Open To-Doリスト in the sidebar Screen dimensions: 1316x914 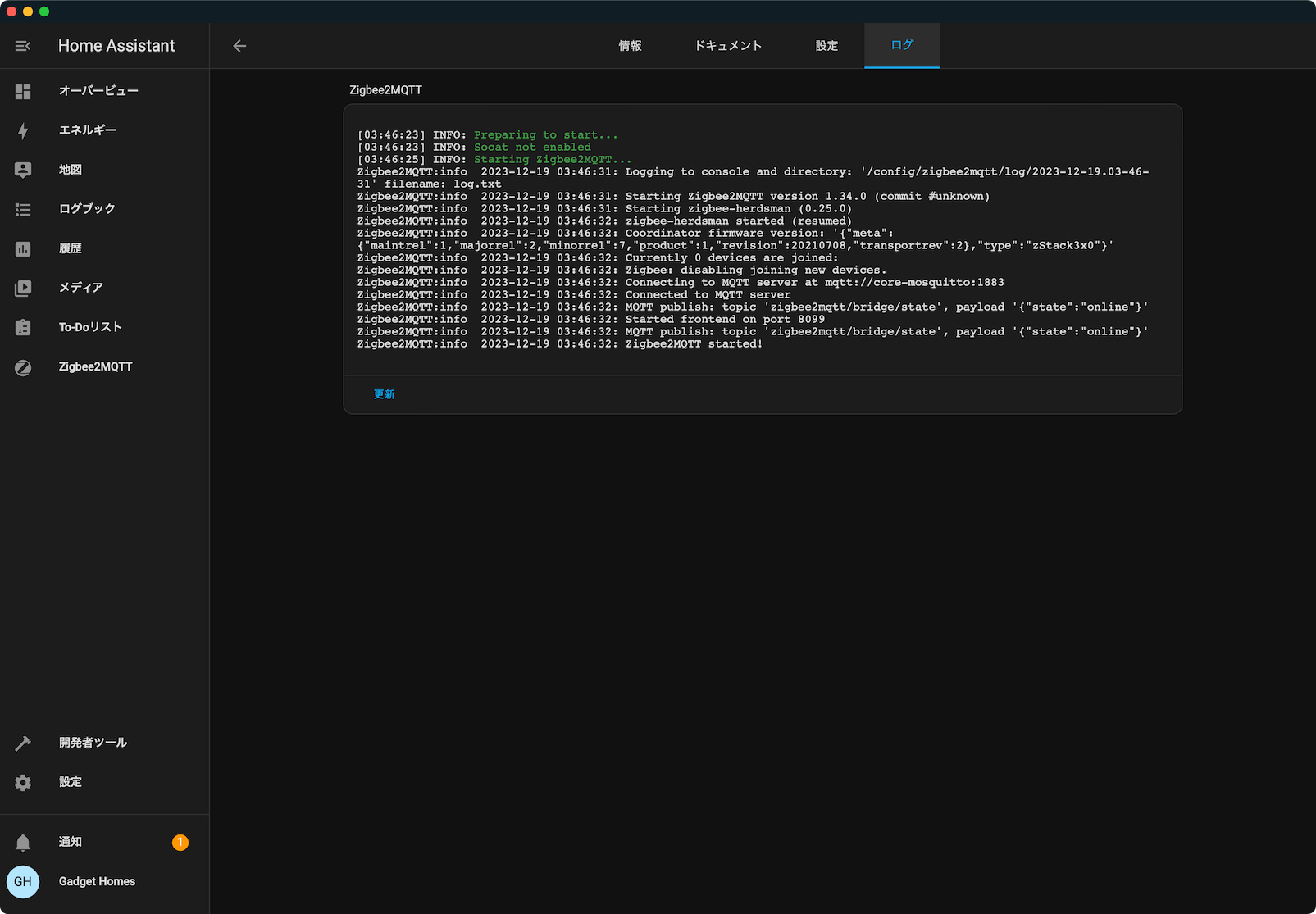pos(90,327)
